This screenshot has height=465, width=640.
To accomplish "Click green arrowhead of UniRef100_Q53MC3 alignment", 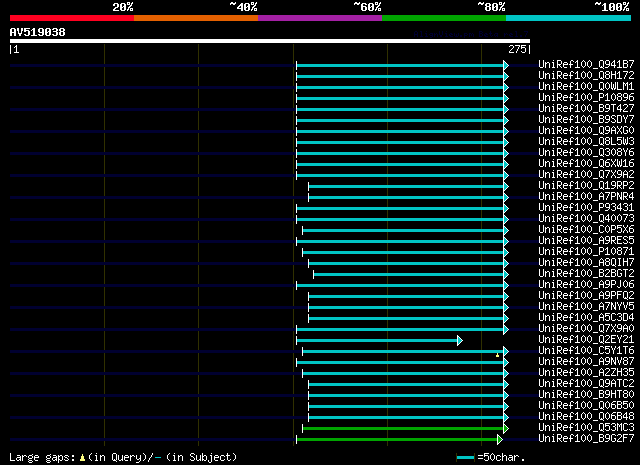I will click(506, 429).
